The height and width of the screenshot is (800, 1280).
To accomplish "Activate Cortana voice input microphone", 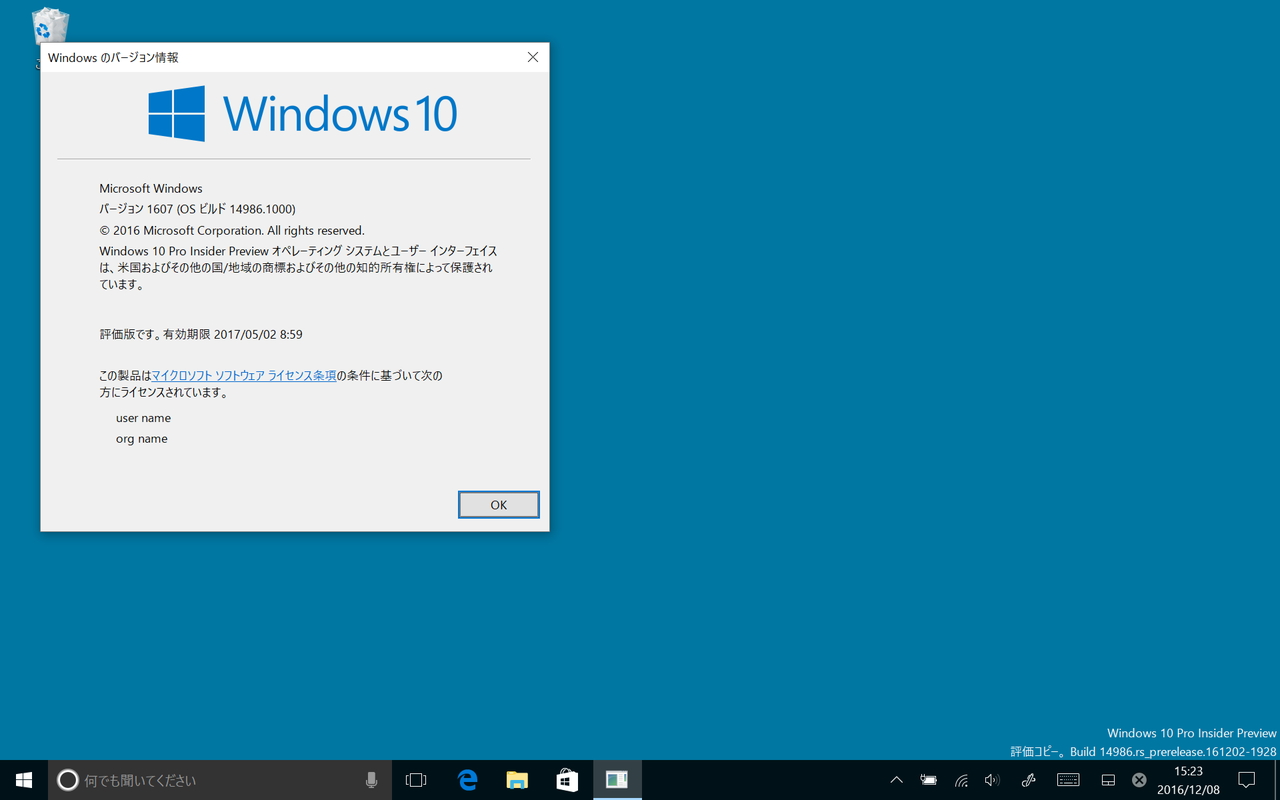I will point(371,779).
